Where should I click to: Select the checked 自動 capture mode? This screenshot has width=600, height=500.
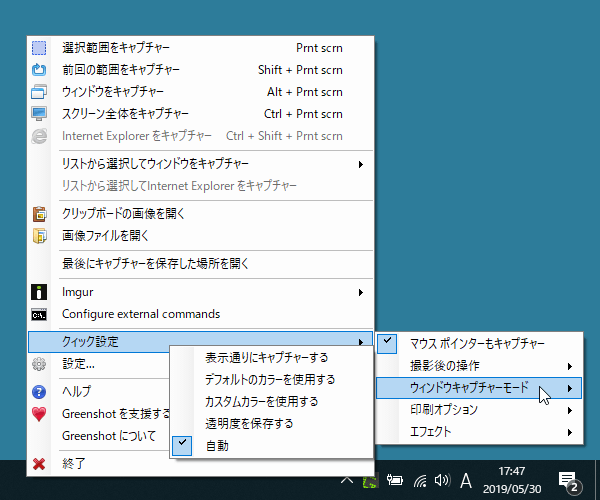pos(271,446)
